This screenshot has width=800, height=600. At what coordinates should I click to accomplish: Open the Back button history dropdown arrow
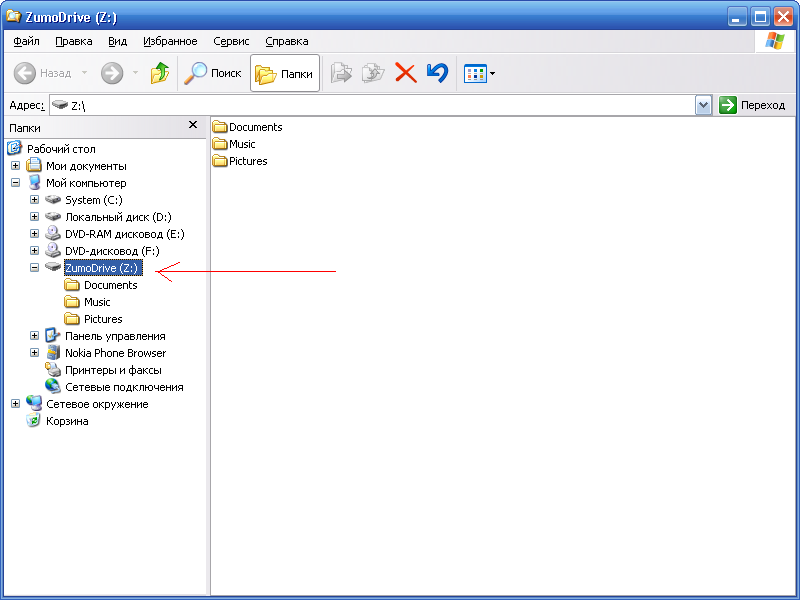tap(84, 73)
